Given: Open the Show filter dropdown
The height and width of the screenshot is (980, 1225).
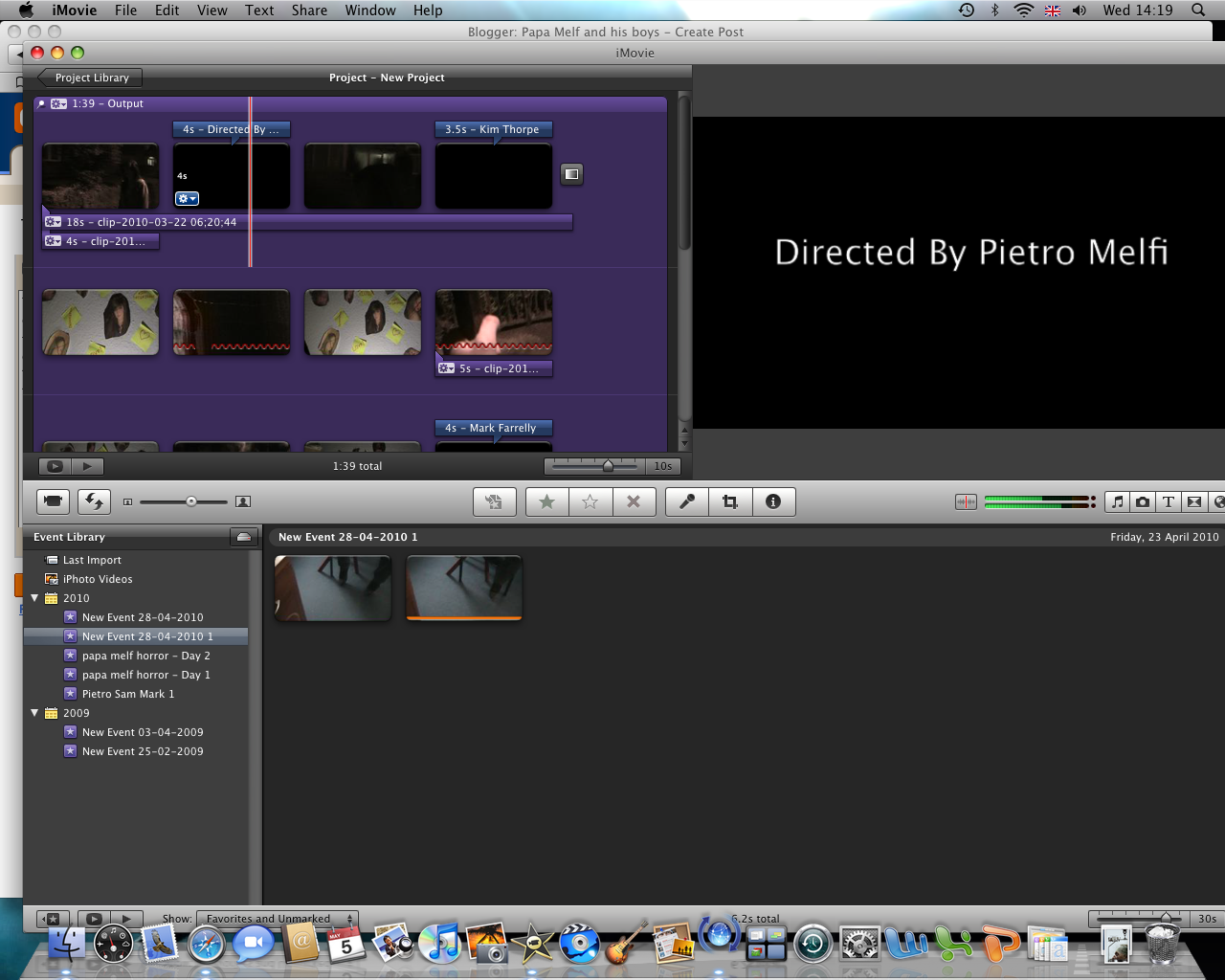Looking at the screenshot, I should coord(277,919).
